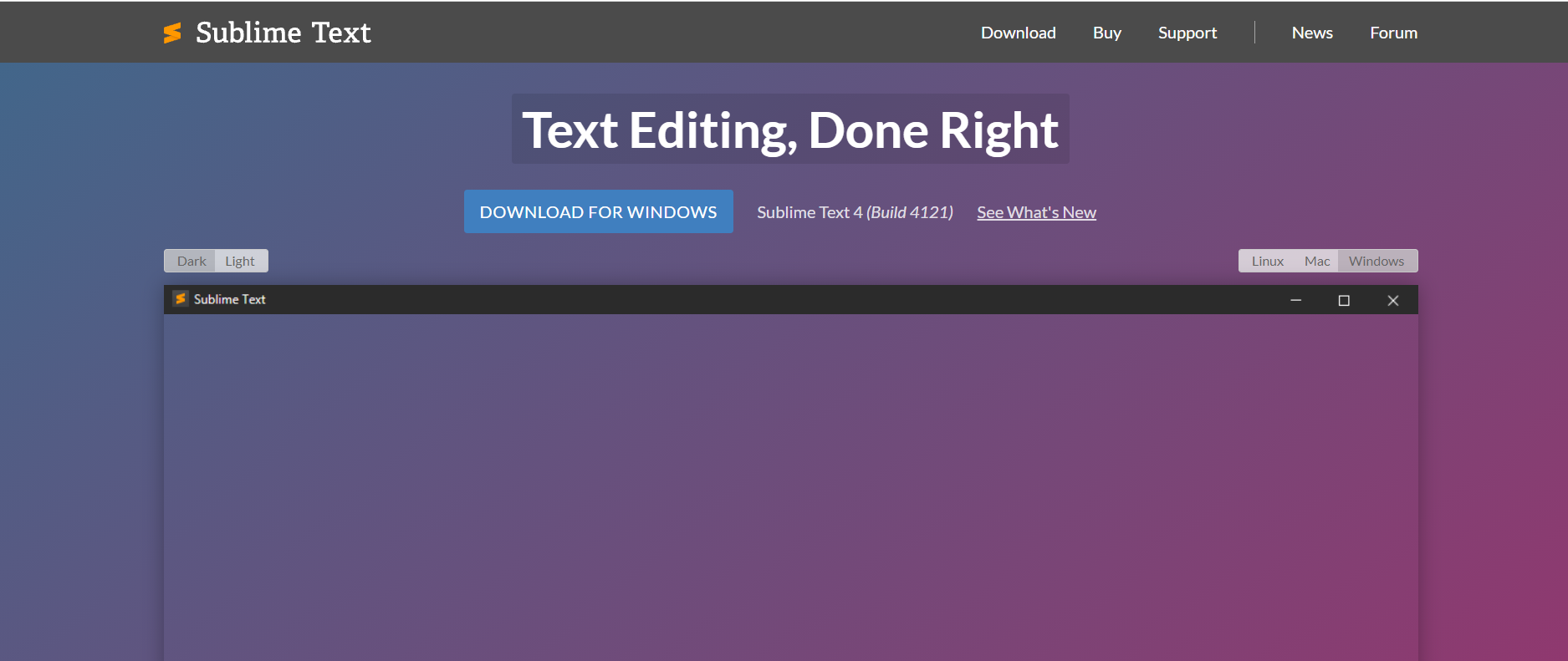Click the Sublime Text site title
Image resolution: width=1568 pixels, height=661 pixels.
tap(283, 33)
